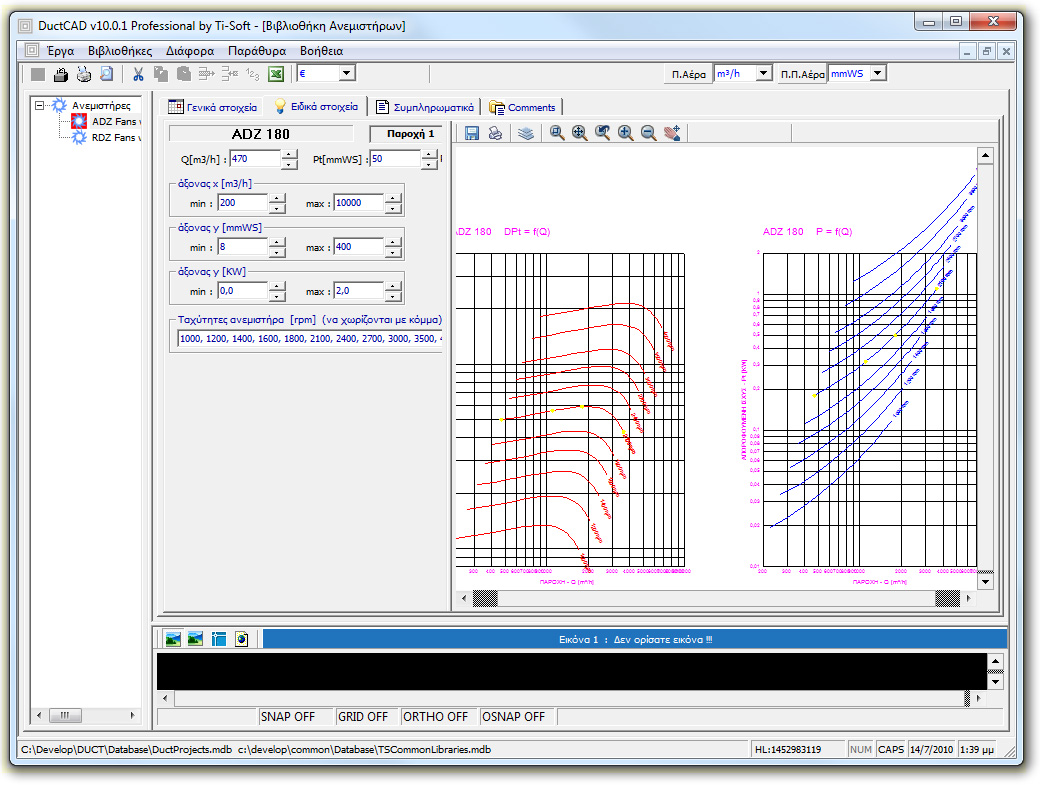Click the save icon above the fan curves
This screenshot has height=785, width=1040.
(471, 133)
